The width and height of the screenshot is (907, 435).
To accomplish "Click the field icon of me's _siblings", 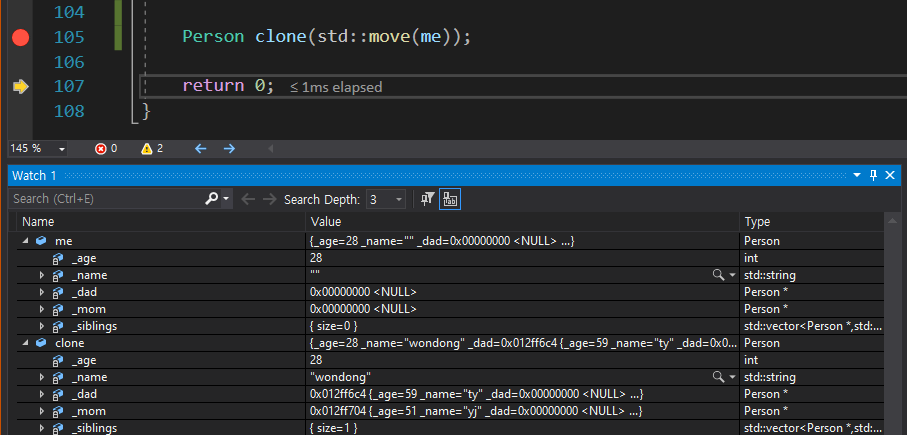I will [57, 326].
